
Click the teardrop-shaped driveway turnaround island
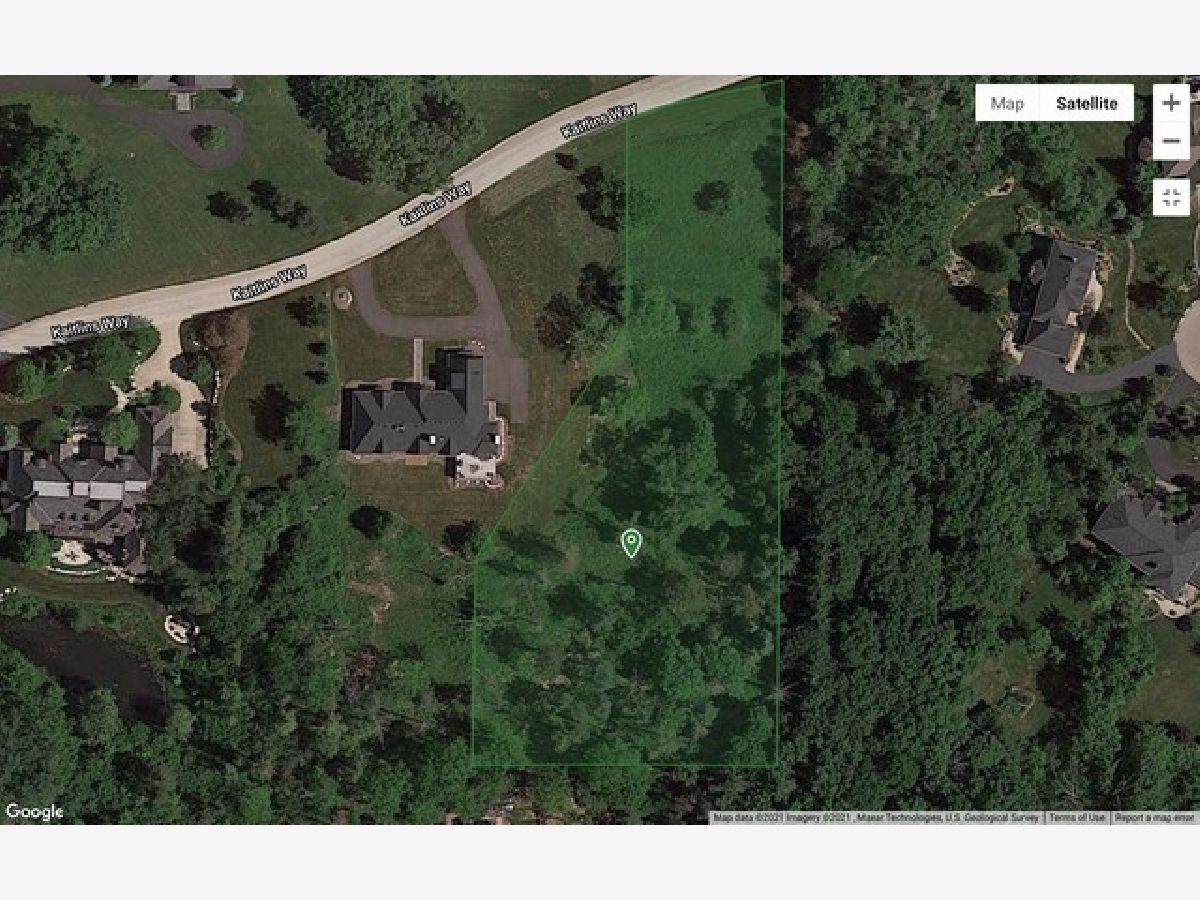210,137
